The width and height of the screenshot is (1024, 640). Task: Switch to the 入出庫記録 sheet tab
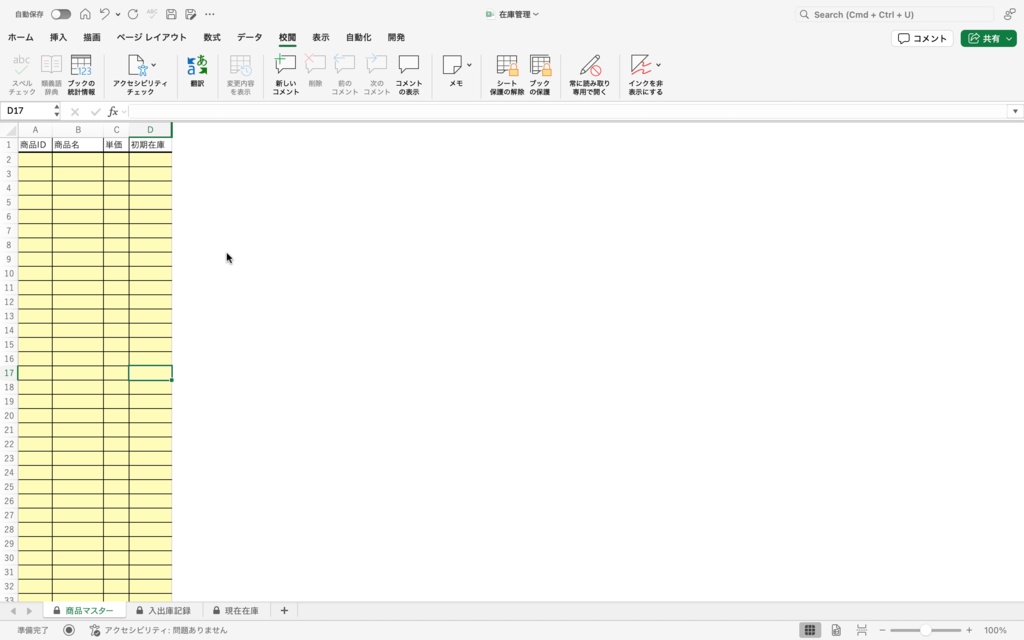(x=163, y=611)
